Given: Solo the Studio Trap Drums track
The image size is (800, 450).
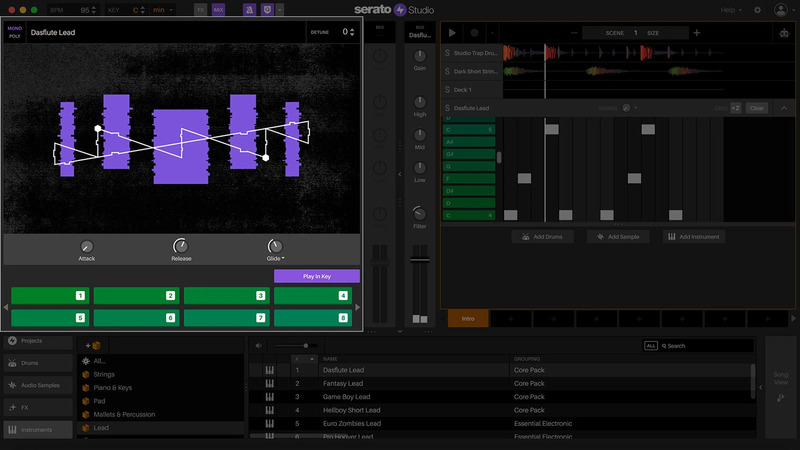Looking at the screenshot, I should 447,52.
